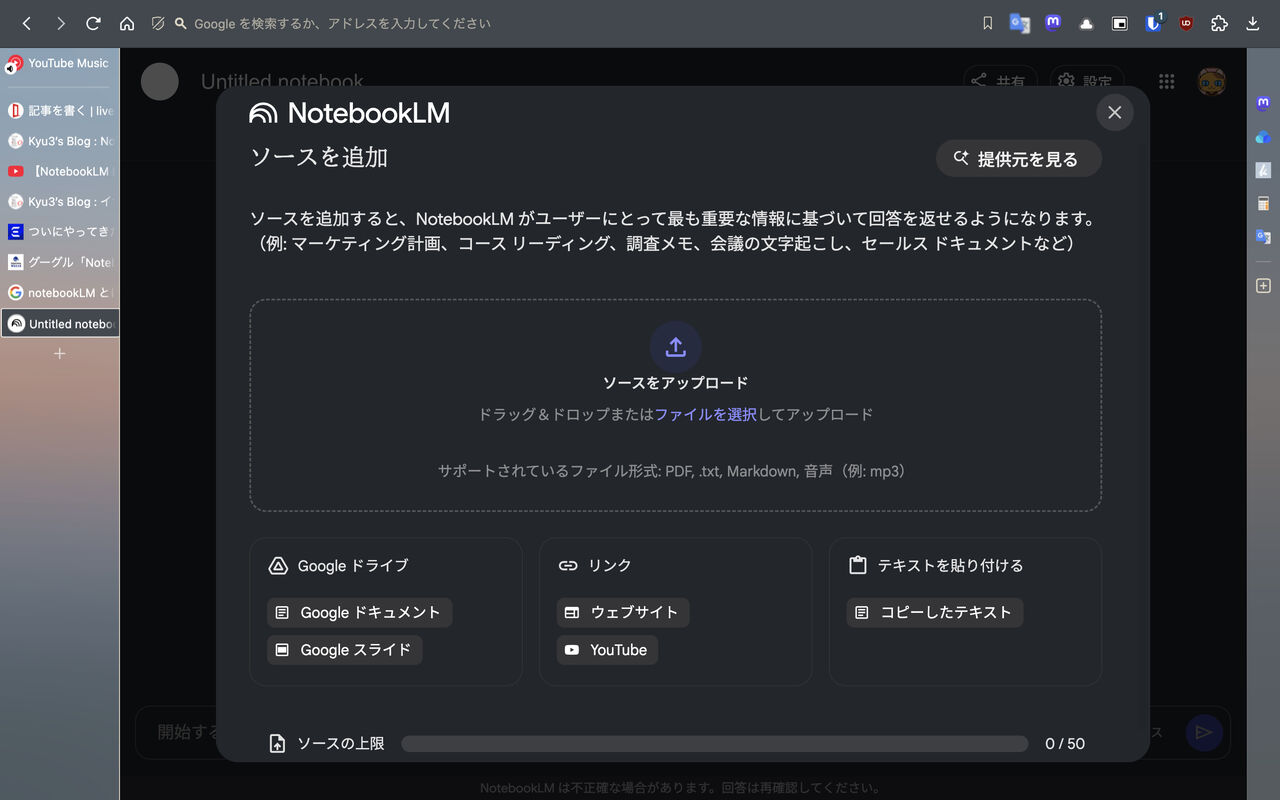The height and width of the screenshot is (800, 1280).
Task: Select the Untitled notebook tab
Action: coord(60,324)
